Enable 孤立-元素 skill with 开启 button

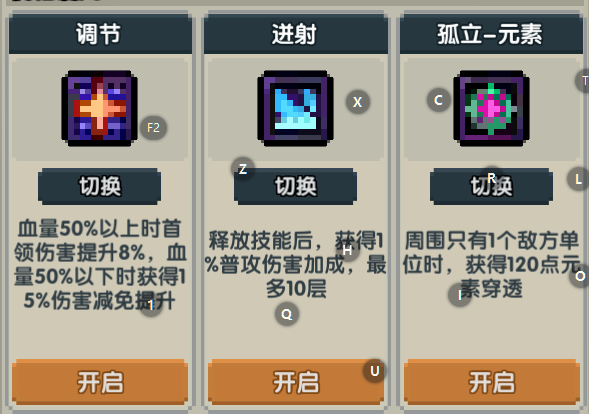[491, 382]
